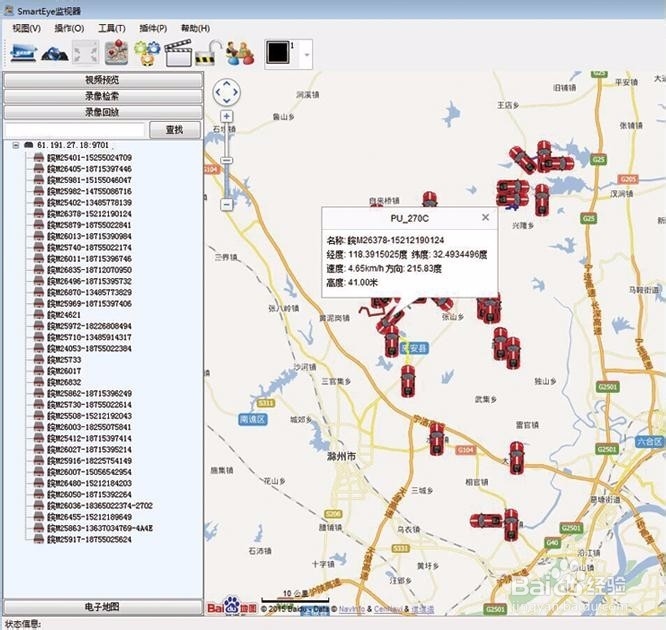Click the car marker near 汊涧镇 lake
Screen dimensions: 666x630
(542, 200)
